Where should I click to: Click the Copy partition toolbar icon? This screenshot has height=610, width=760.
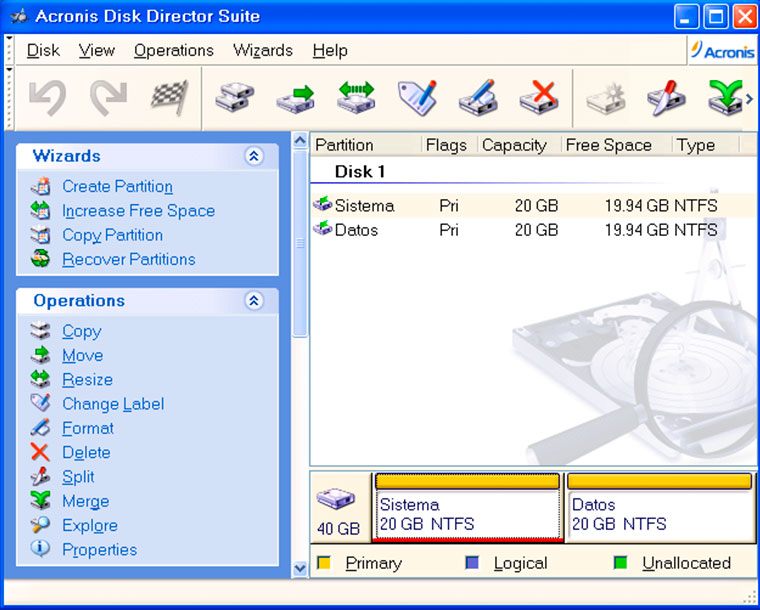pyautogui.click(x=235, y=97)
